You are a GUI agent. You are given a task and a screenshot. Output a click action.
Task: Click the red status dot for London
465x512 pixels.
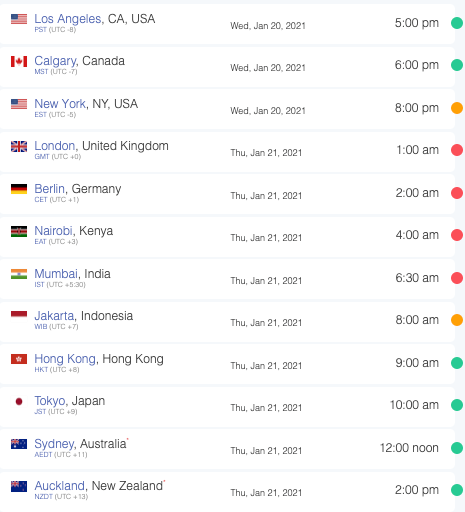click(x=457, y=150)
